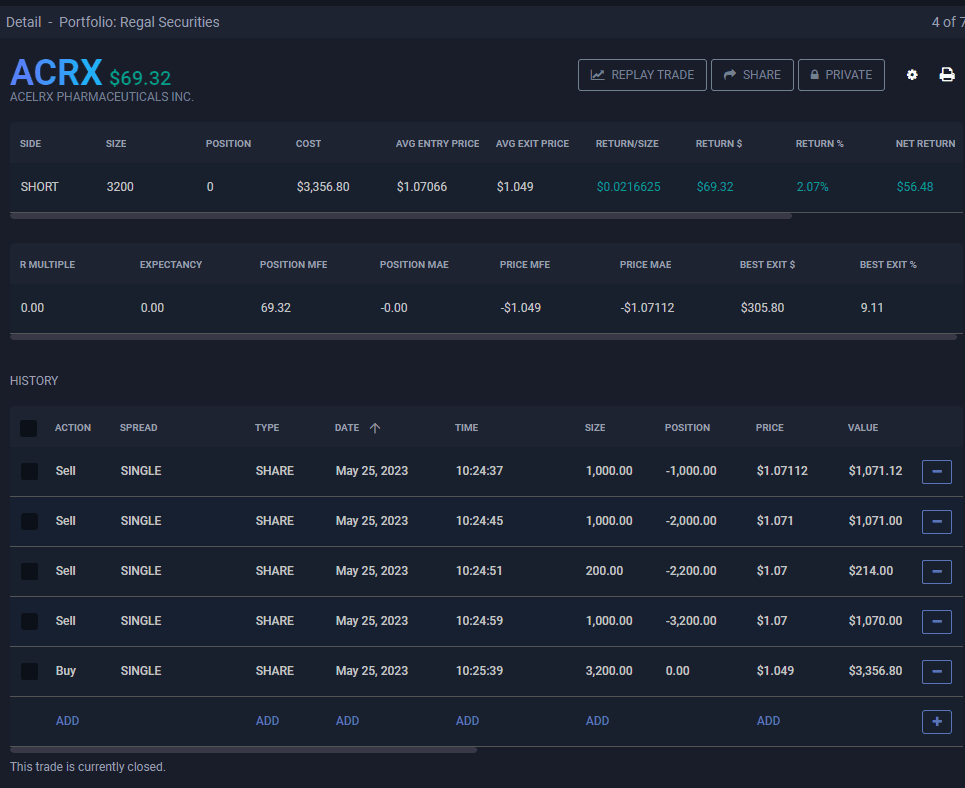Remove the 10:24:37 Sell row with minus

pos(936,471)
